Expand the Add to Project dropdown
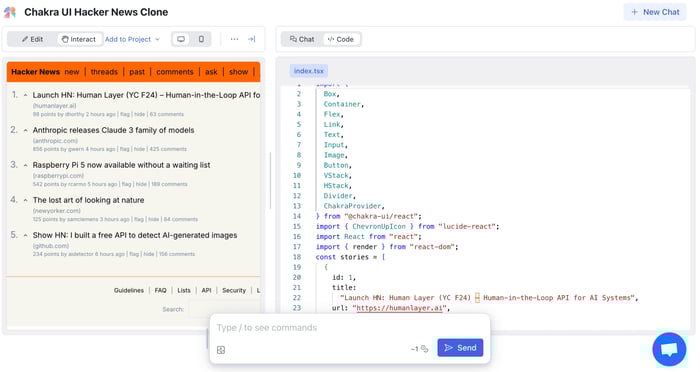700x372 pixels. coord(132,39)
